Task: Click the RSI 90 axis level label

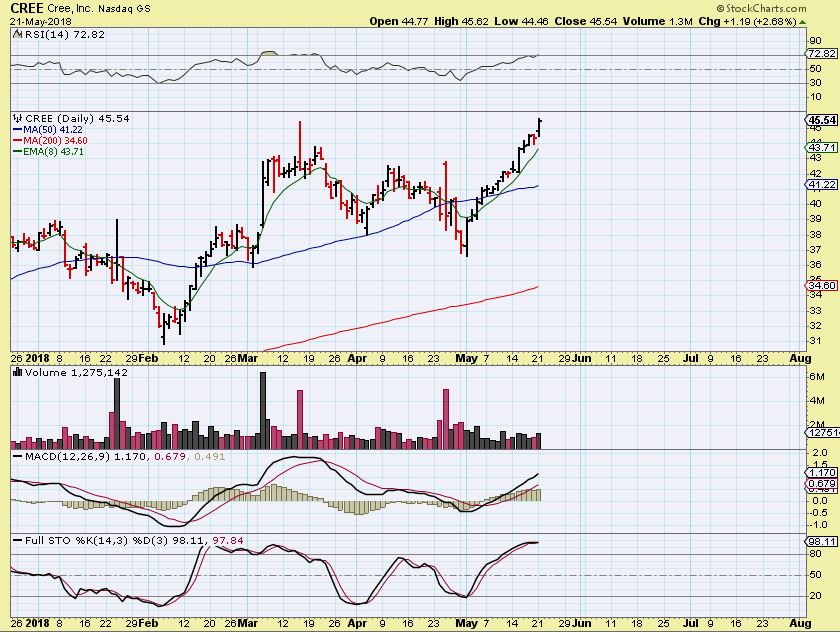Action: pyautogui.click(x=815, y=41)
